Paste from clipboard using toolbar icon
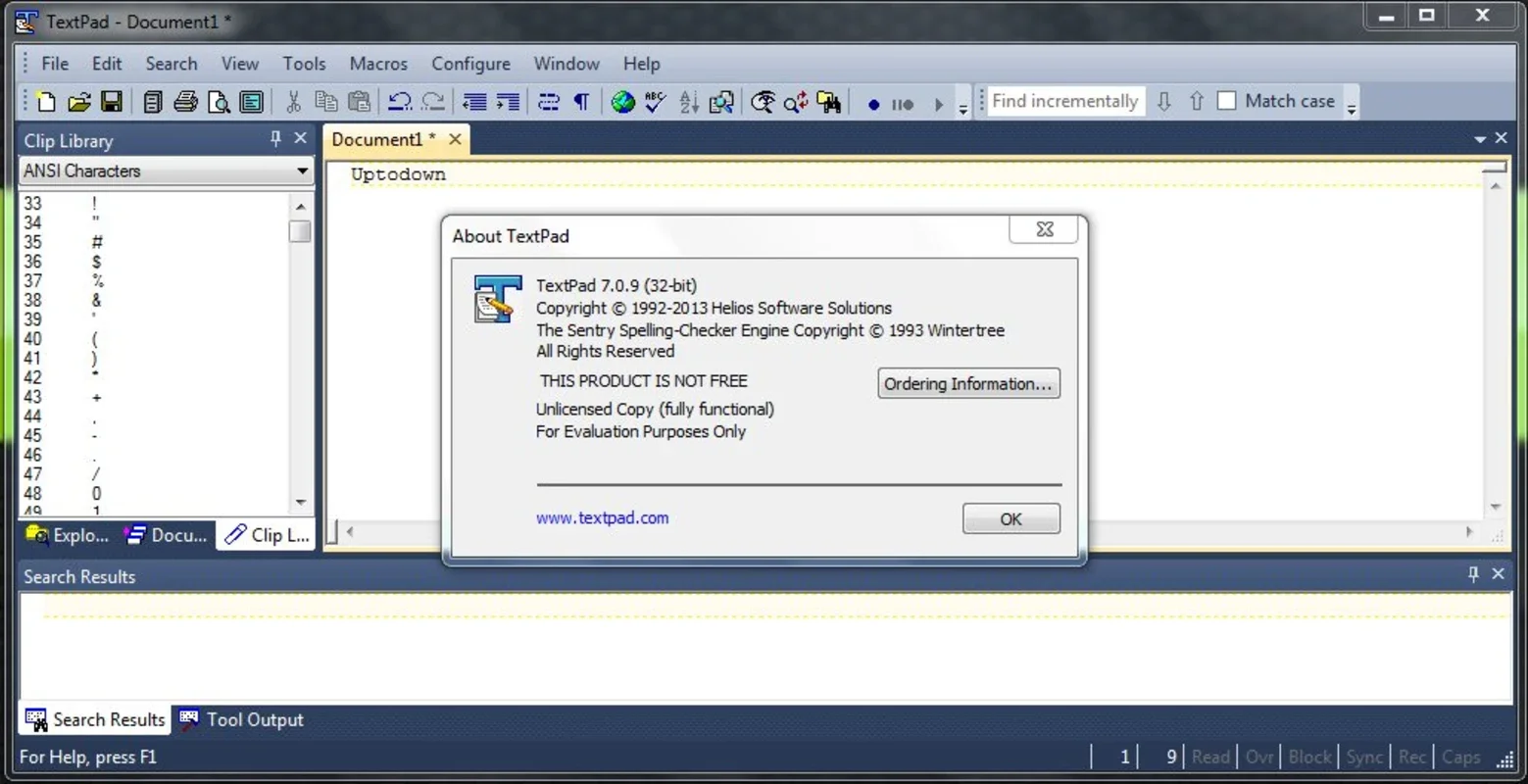The height and width of the screenshot is (784, 1528). [360, 102]
